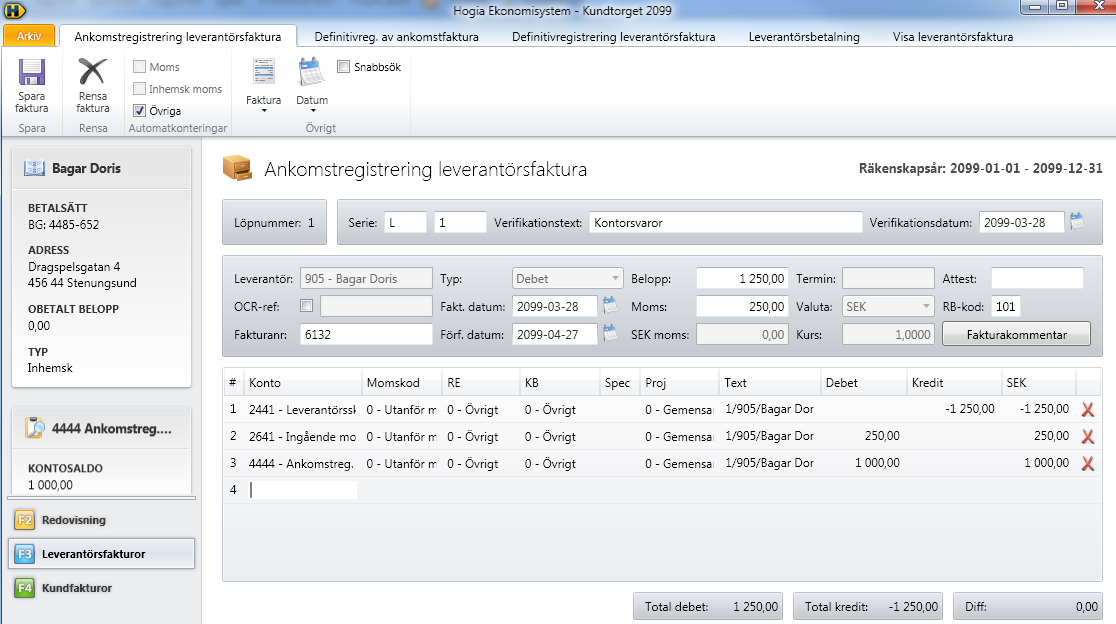
Task: Tick the OCR-ref checkbox
Action: tap(307, 306)
